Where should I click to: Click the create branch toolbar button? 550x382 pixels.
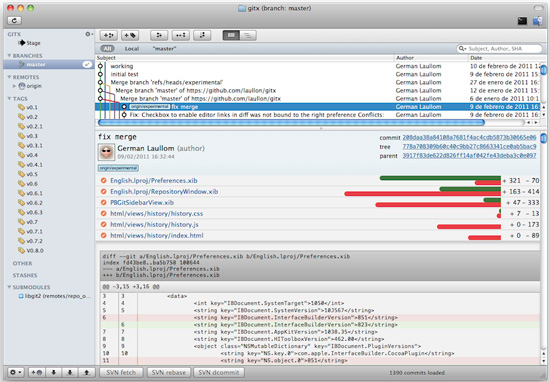click(x=109, y=35)
